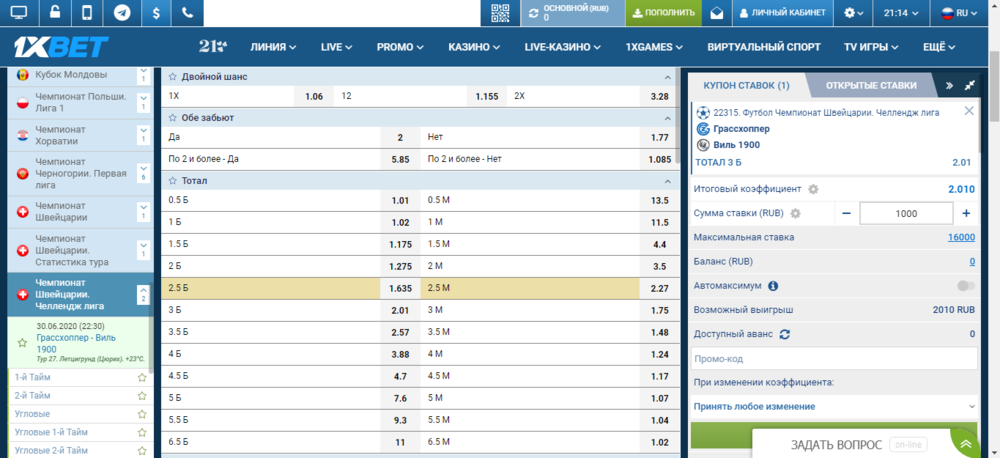Screen dimensions: 1000x458
Task: Collapse the bet slip panel arrows icon
Action: 969,85
